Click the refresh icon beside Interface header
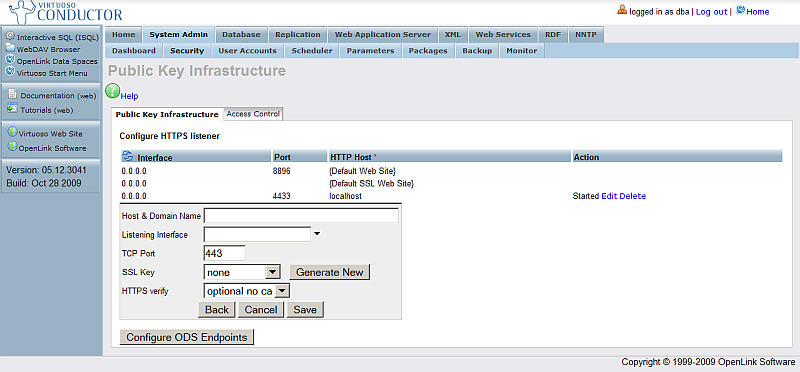 [x=128, y=156]
